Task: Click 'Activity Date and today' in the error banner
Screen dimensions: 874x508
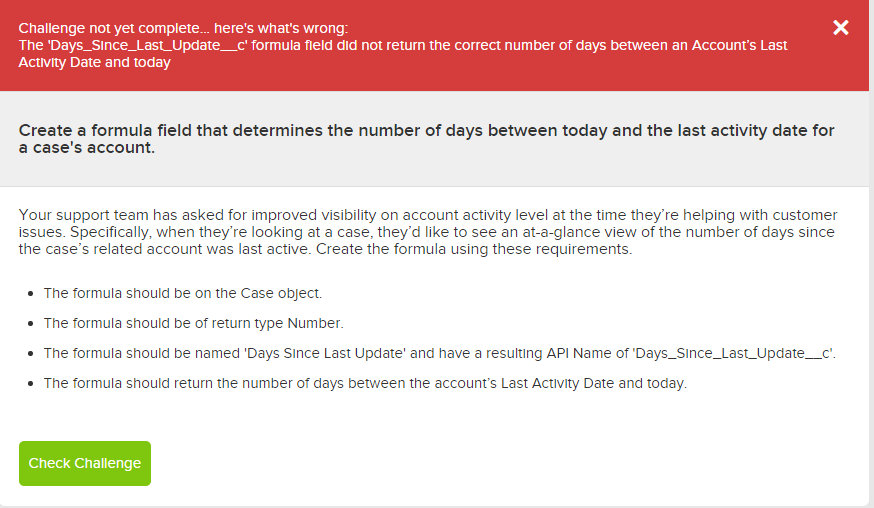Action: tap(95, 62)
